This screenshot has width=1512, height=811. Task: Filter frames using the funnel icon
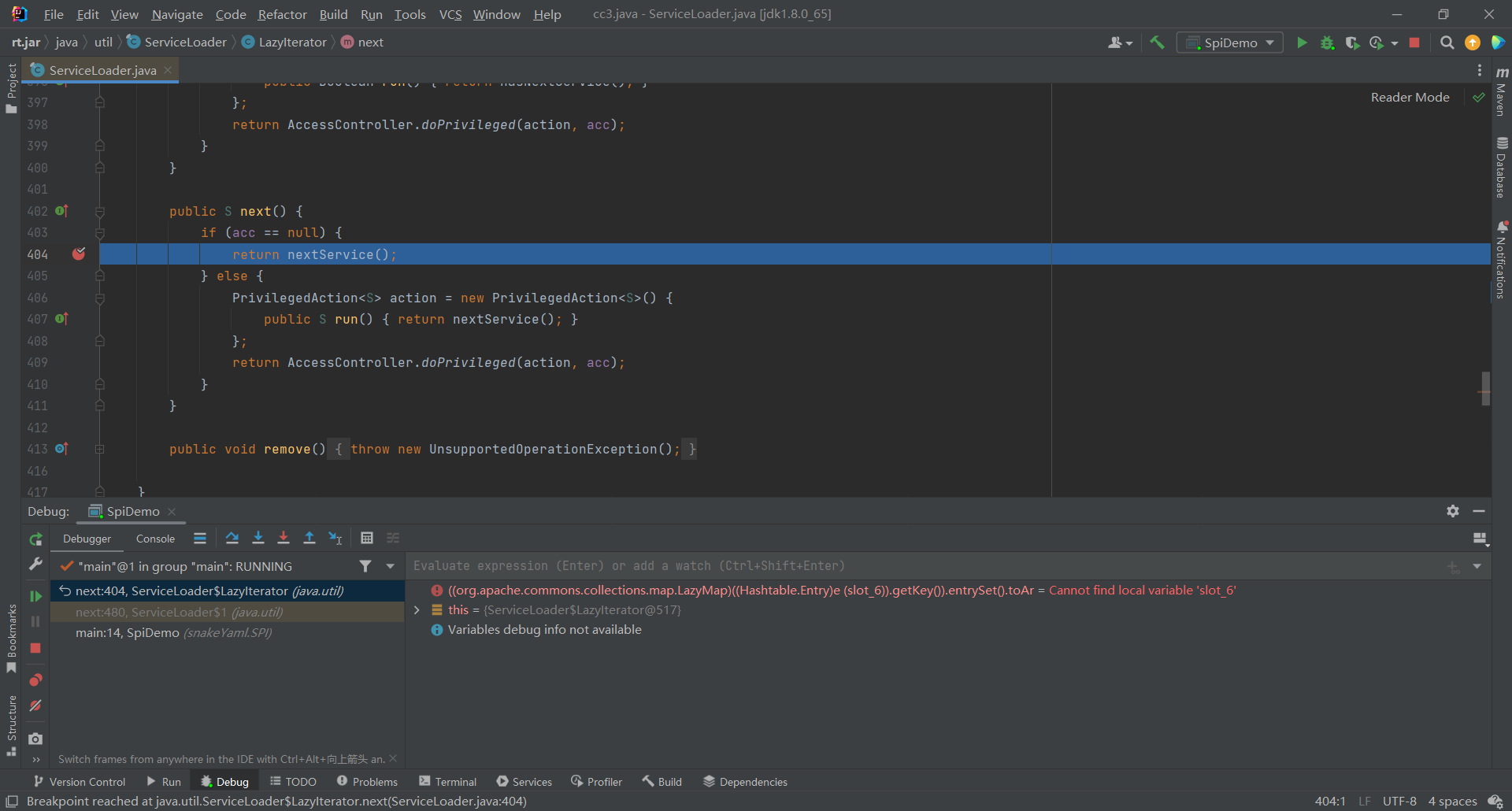(365, 566)
